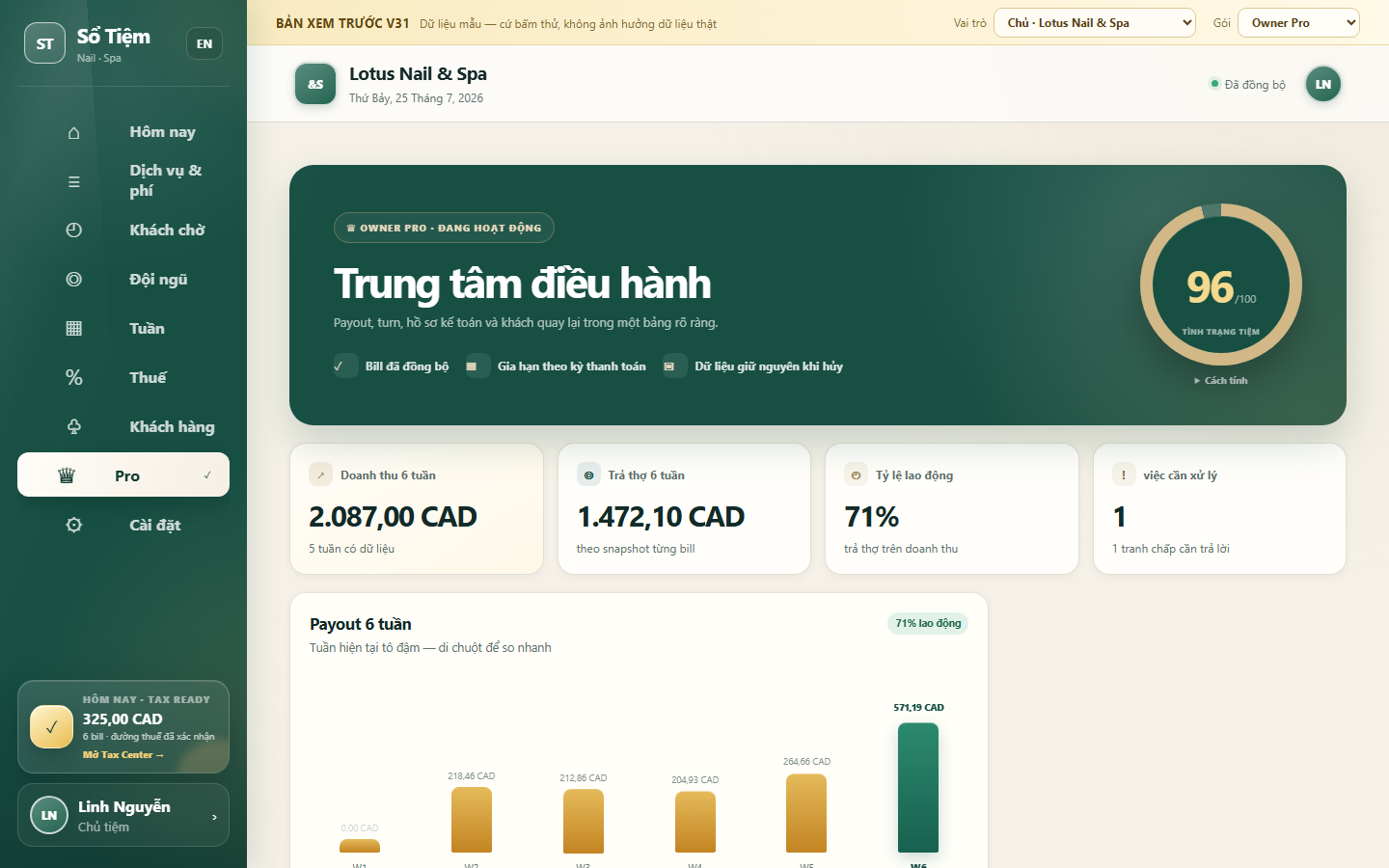Viewport: 1389px width, 868px height.
Task: Click the Đội ngũ team icon
Action: (74, 280)
